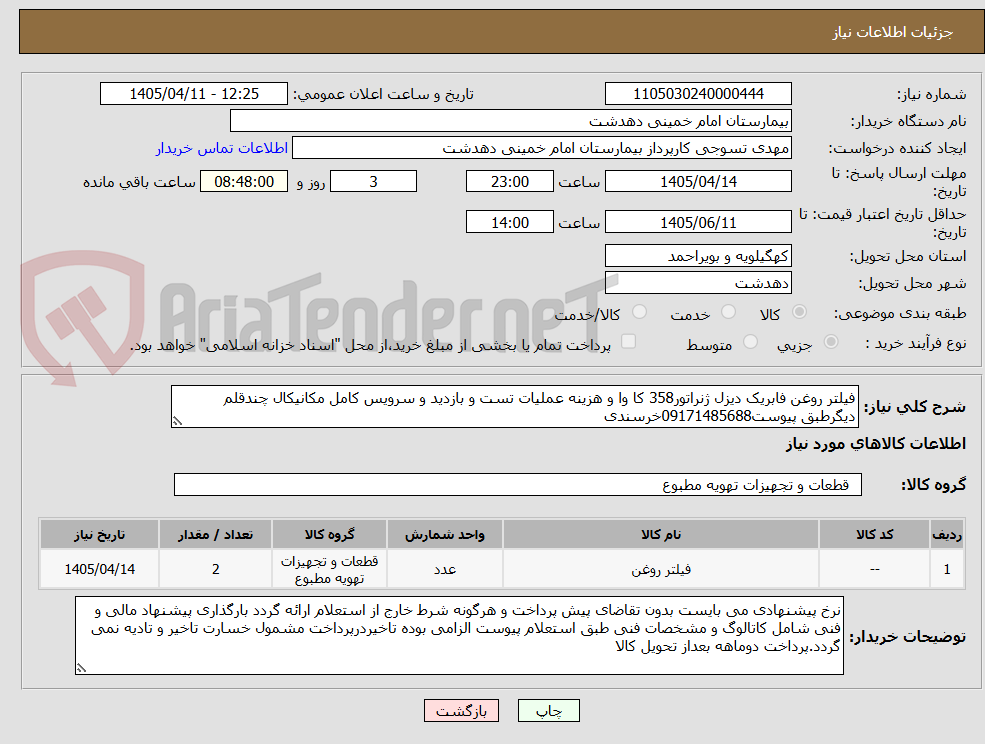Click the کد کالا column header
The image size is (985, 744).
(874, 534)
